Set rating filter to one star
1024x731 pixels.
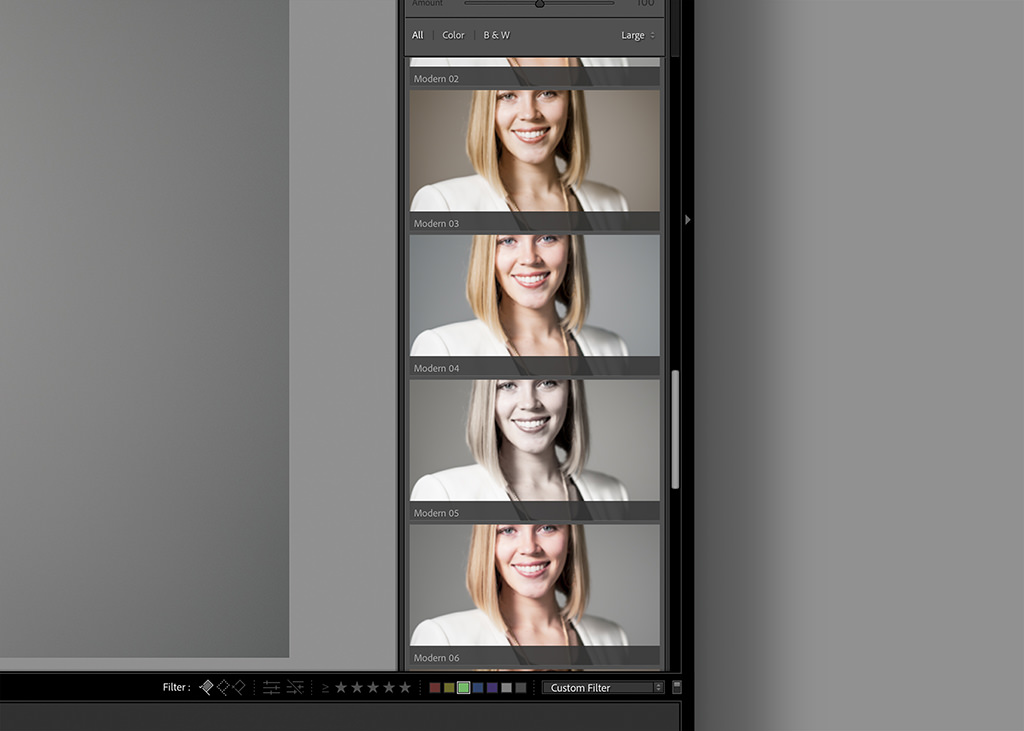click(x=341, y=687)
